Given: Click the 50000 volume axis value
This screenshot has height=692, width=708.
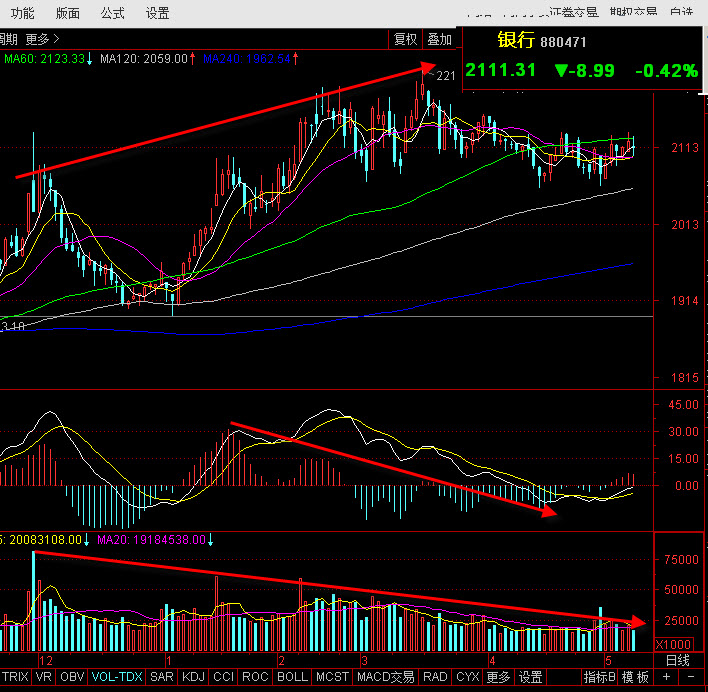Looking at the screenshot, I should (681, 590).
